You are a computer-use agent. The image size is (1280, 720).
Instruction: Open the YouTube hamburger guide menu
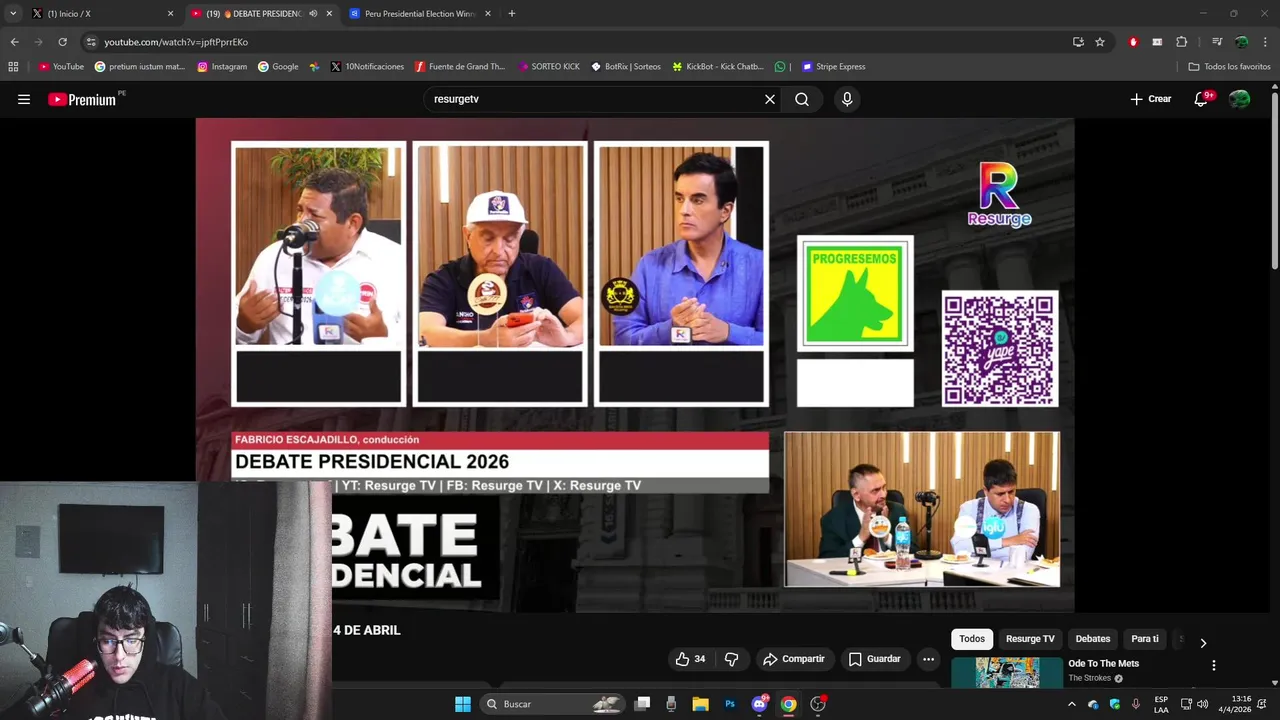24,99
